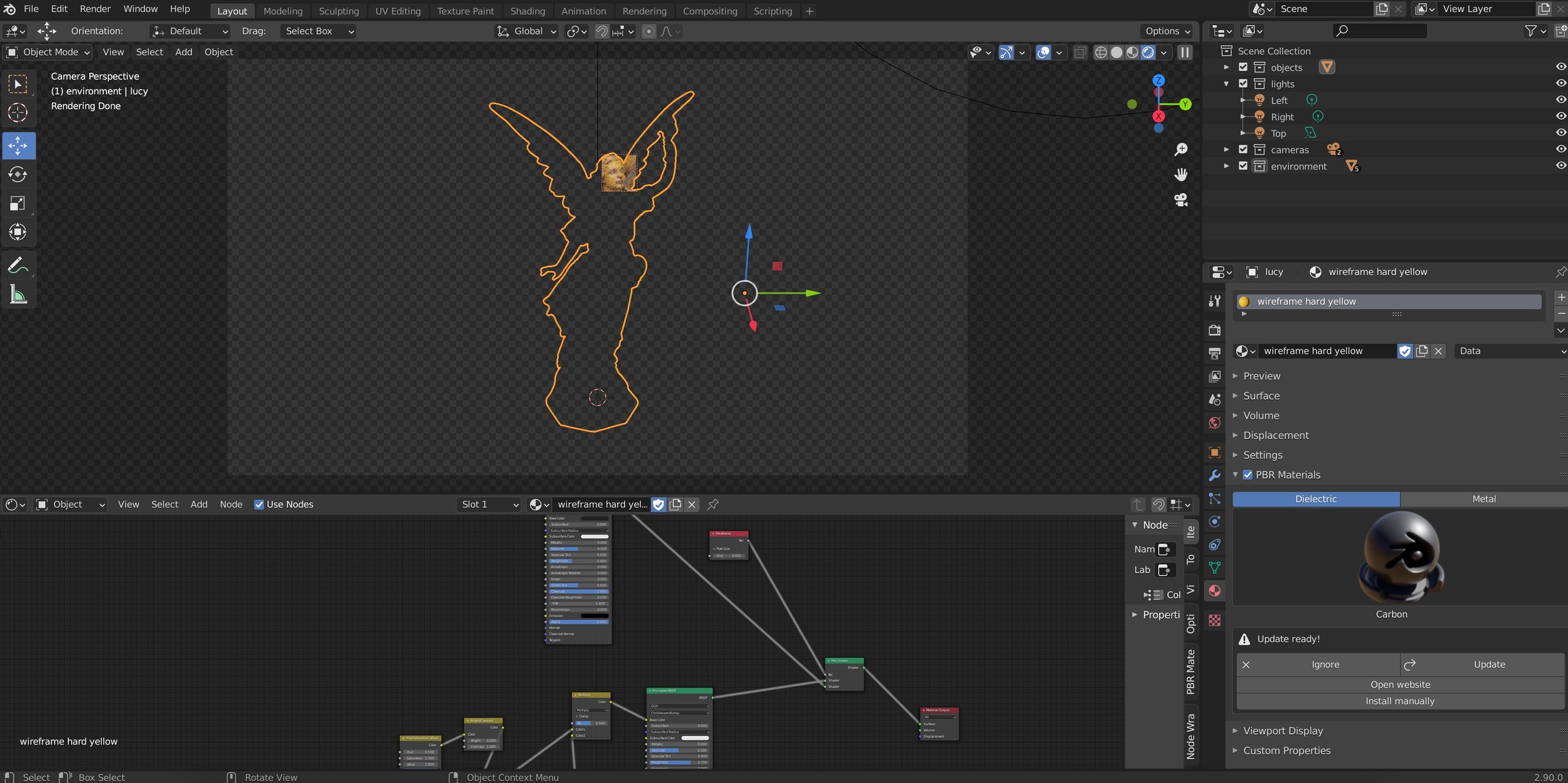Toggle fake user shield for the material
This screenshot has width=1568, height=783.
tap(1405, 351)
